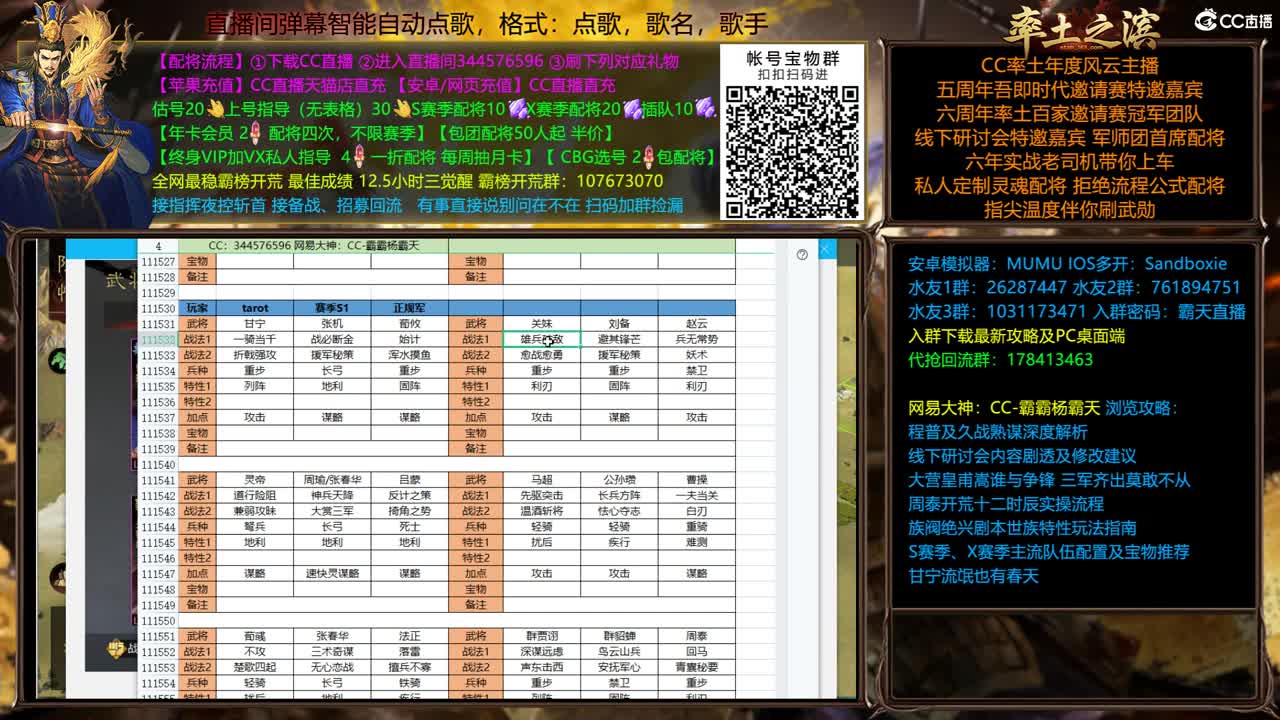1280x720 pixels.
Task: Click the '三术奇谋' cell
Action: [x=332, y=652]
